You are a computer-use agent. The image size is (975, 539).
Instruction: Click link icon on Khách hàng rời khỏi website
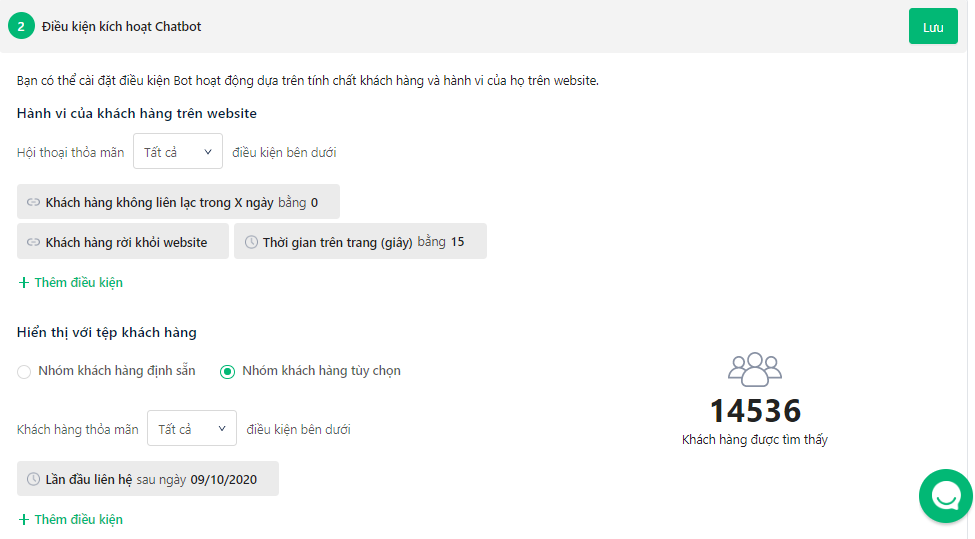tap(33, 242)
